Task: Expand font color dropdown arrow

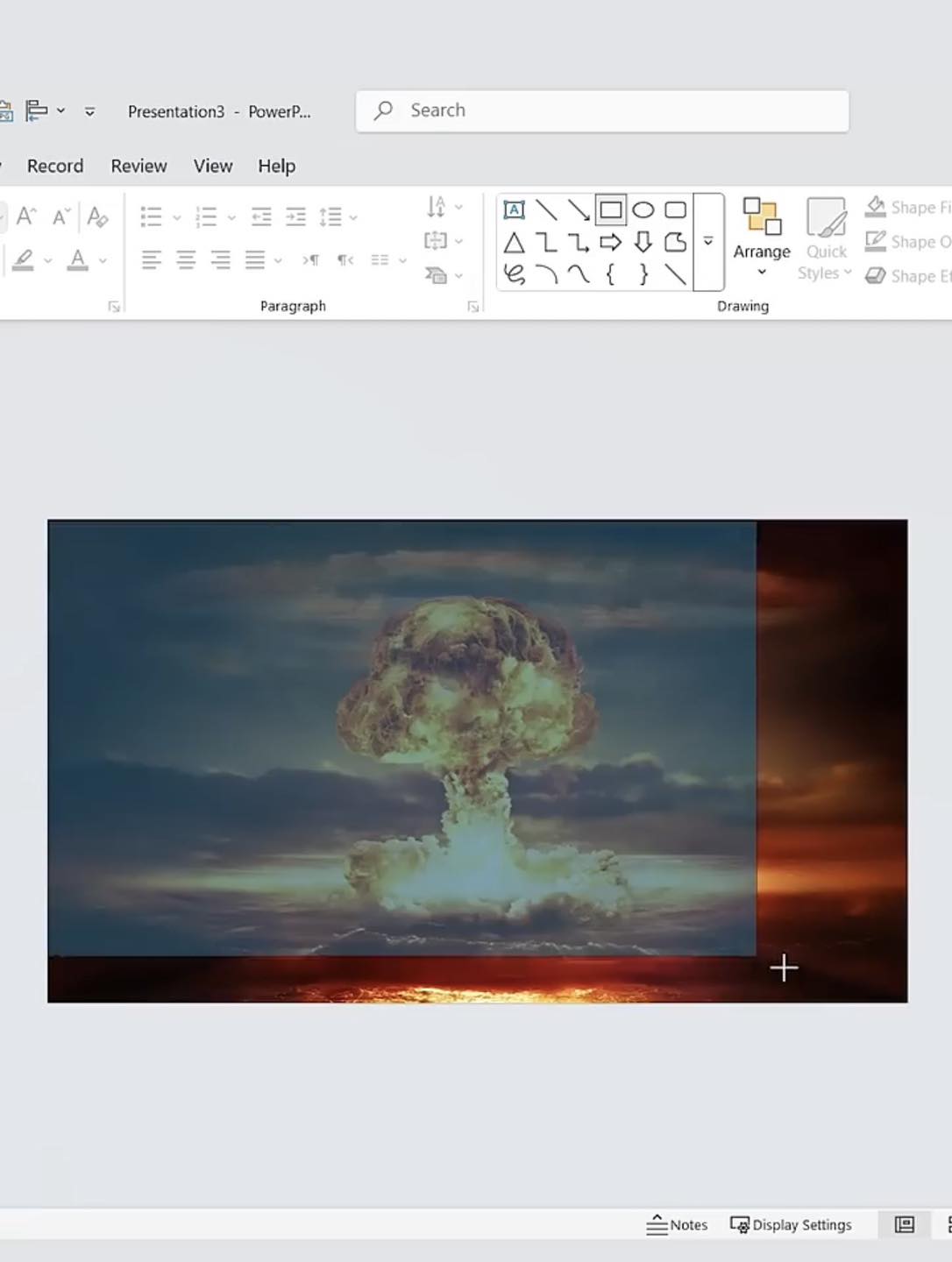Action: [x=103, y=260]
